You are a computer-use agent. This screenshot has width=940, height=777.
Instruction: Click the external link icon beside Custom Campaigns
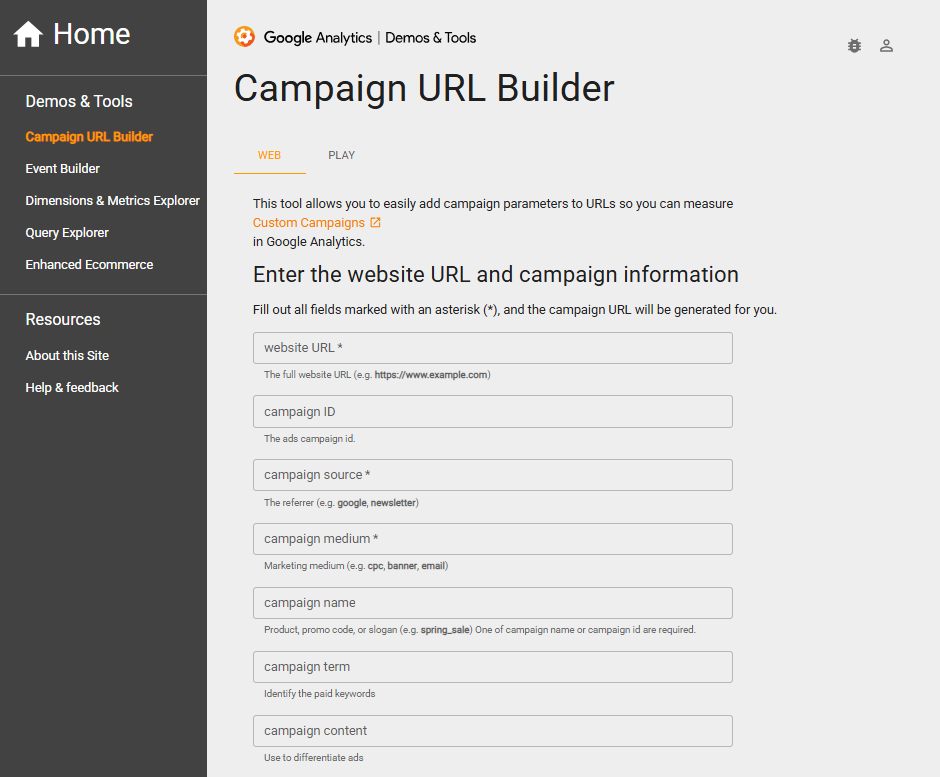[375, 222]
